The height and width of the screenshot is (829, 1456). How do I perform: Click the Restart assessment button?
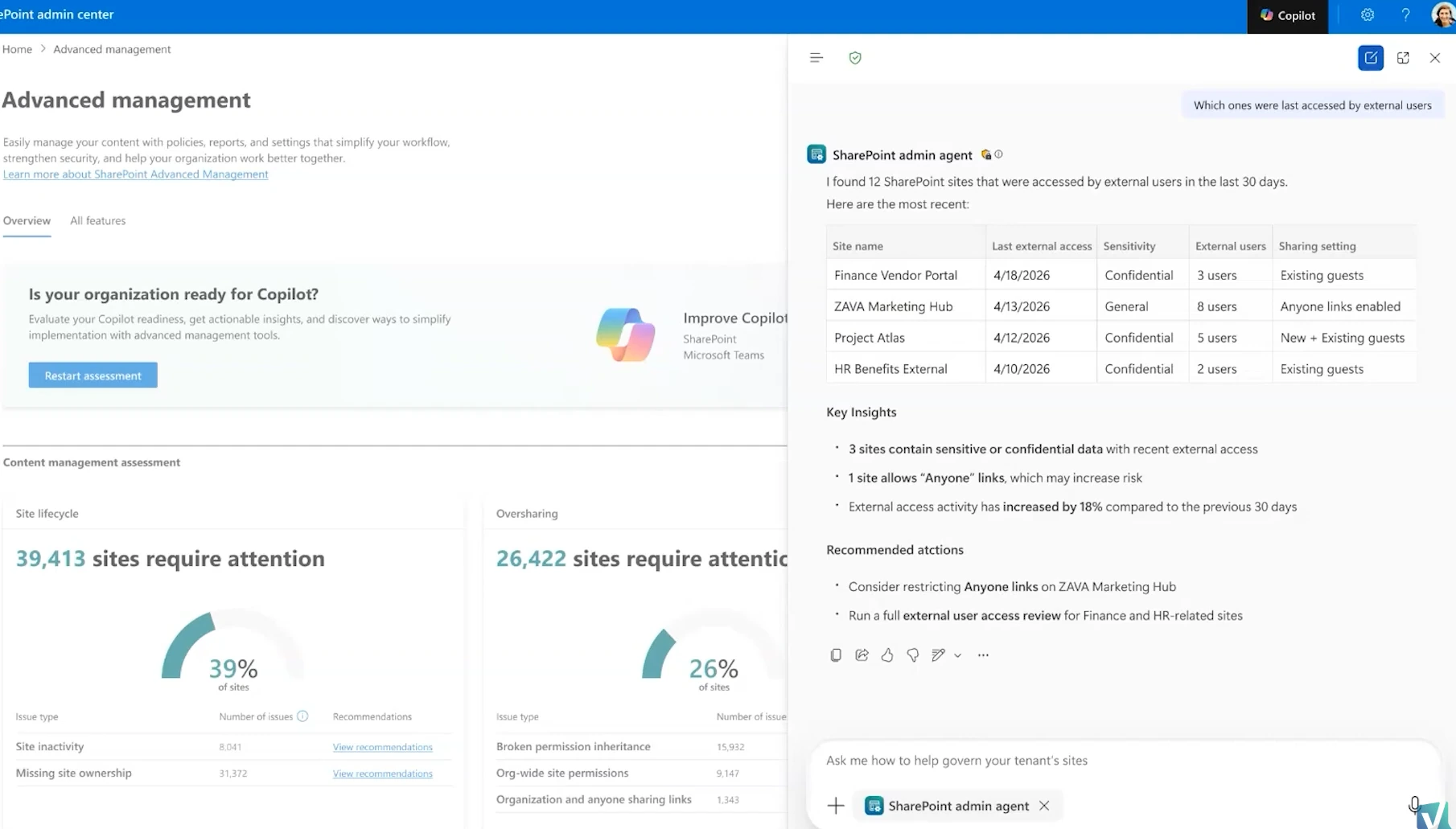93,376
